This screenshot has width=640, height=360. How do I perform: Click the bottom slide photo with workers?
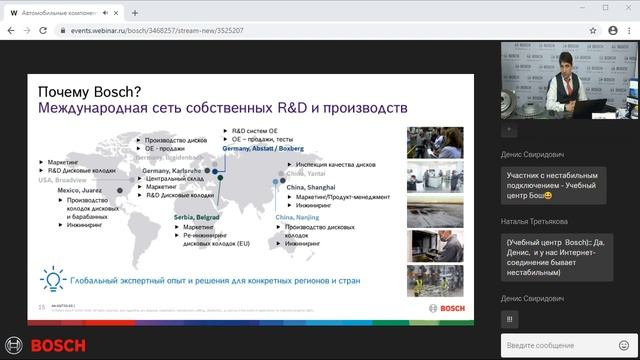click(435, 281)
